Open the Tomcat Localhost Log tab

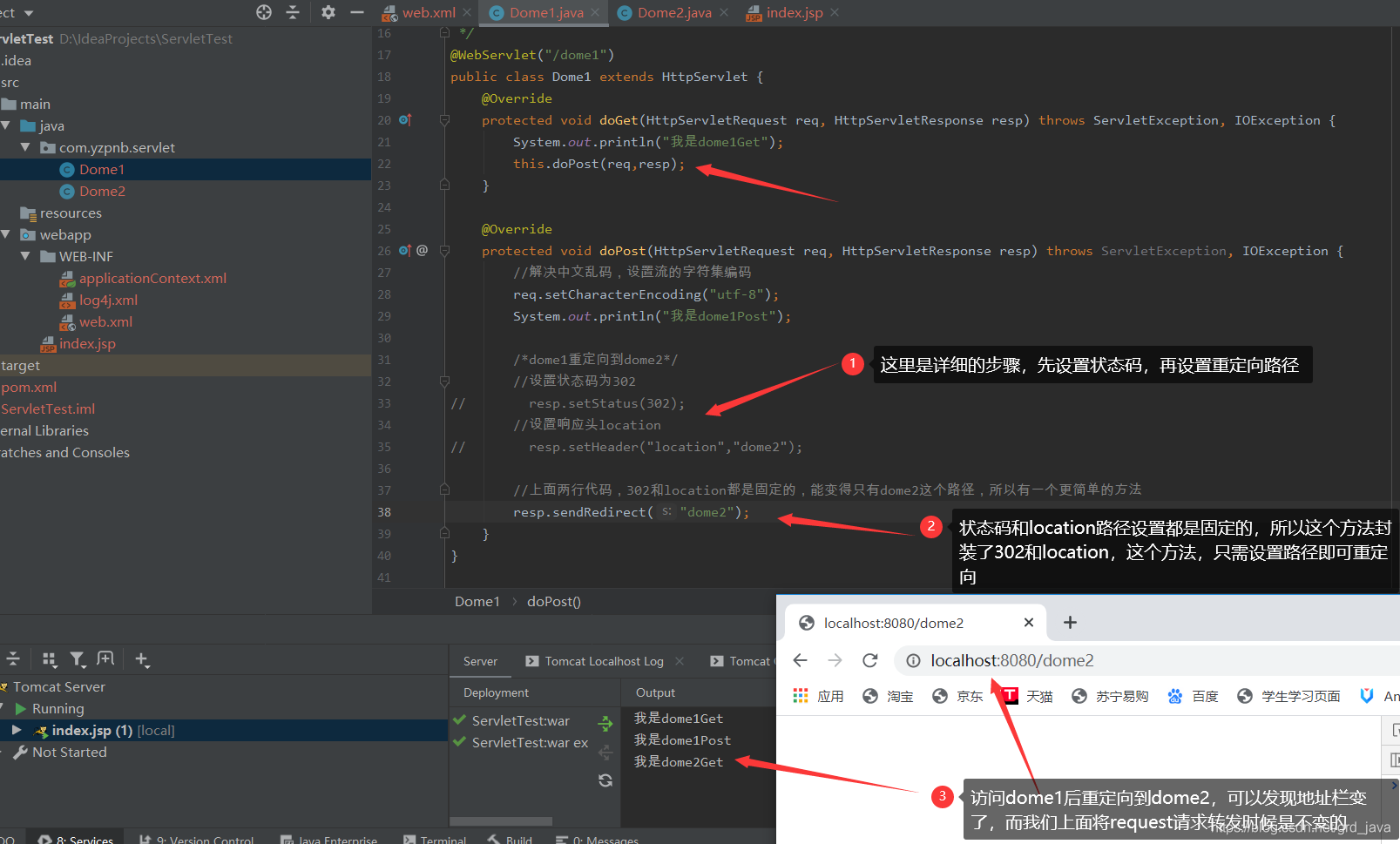[x=604, y=661]
